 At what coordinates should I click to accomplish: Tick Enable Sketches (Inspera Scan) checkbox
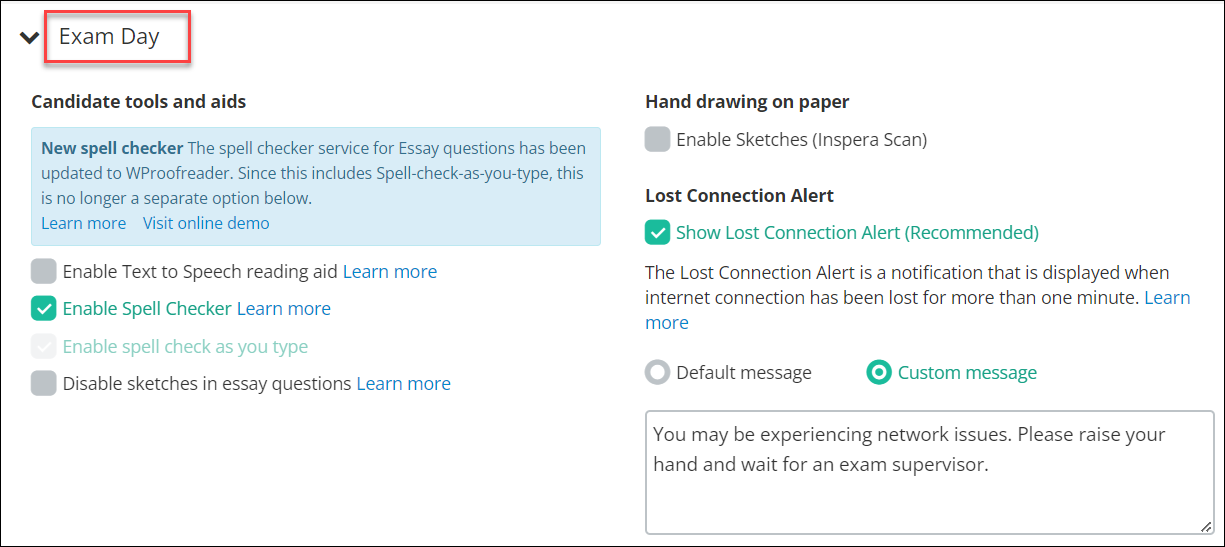click(658, 139)
